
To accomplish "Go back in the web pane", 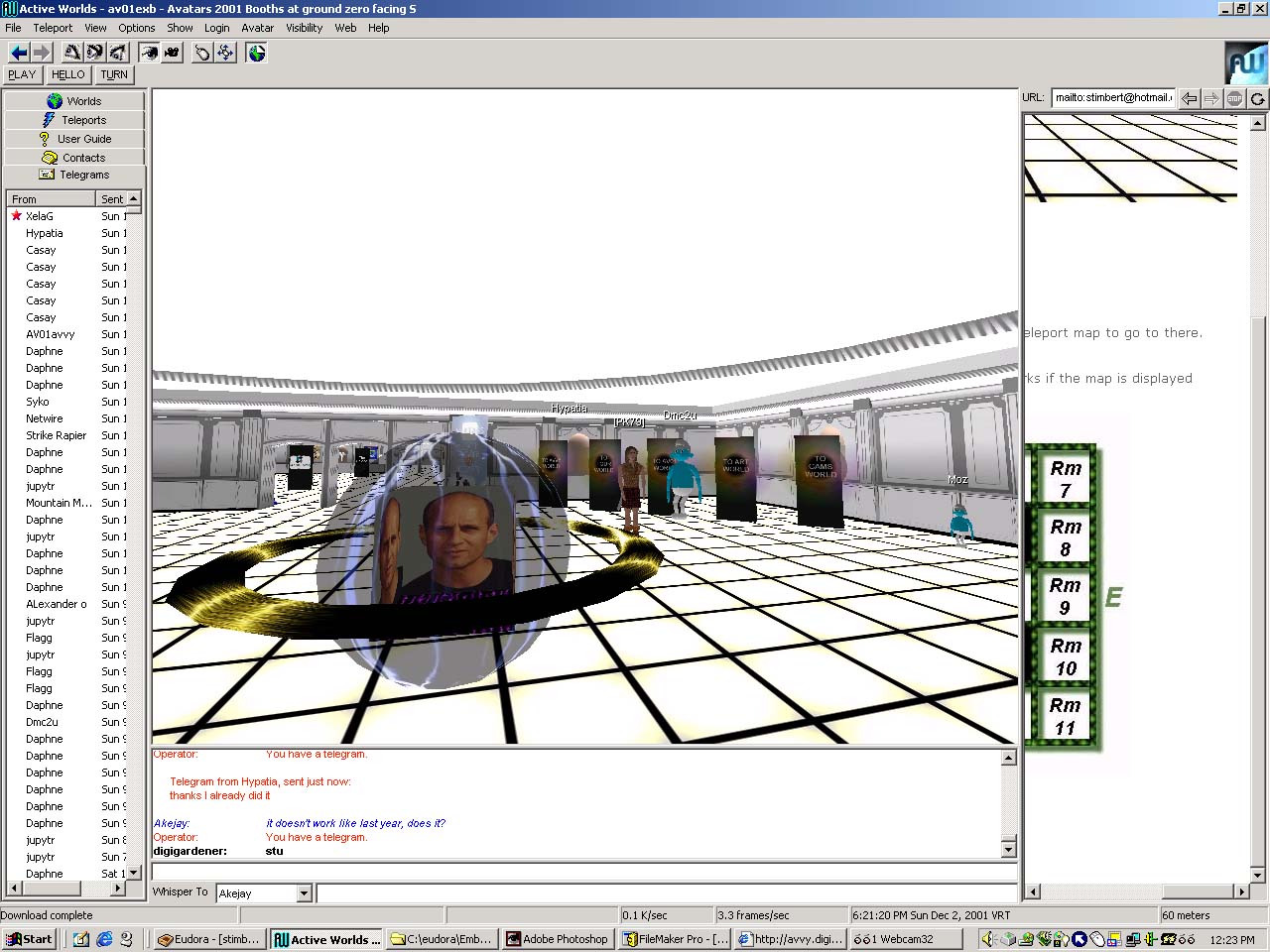I will click(1189, 98).
